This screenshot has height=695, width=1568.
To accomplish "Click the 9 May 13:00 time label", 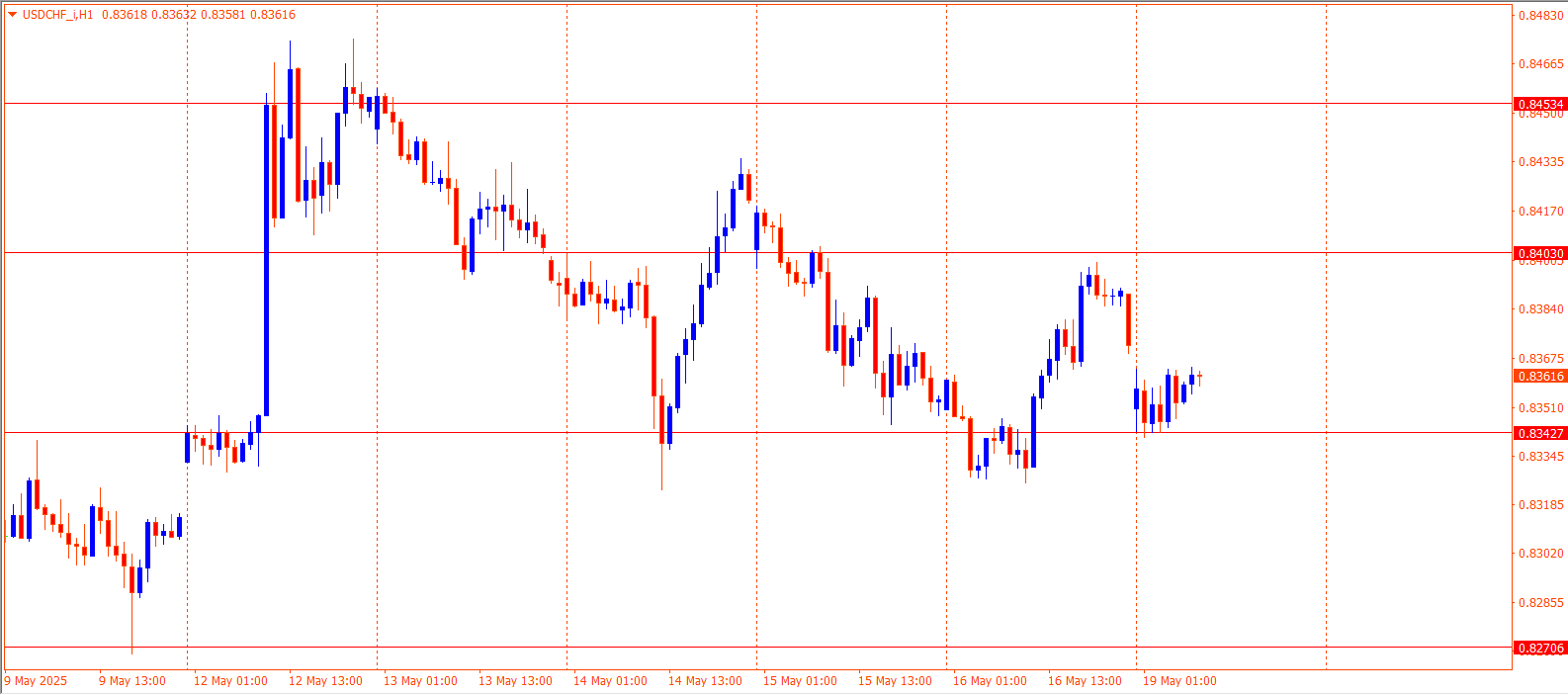I will [x=132, y=681].
